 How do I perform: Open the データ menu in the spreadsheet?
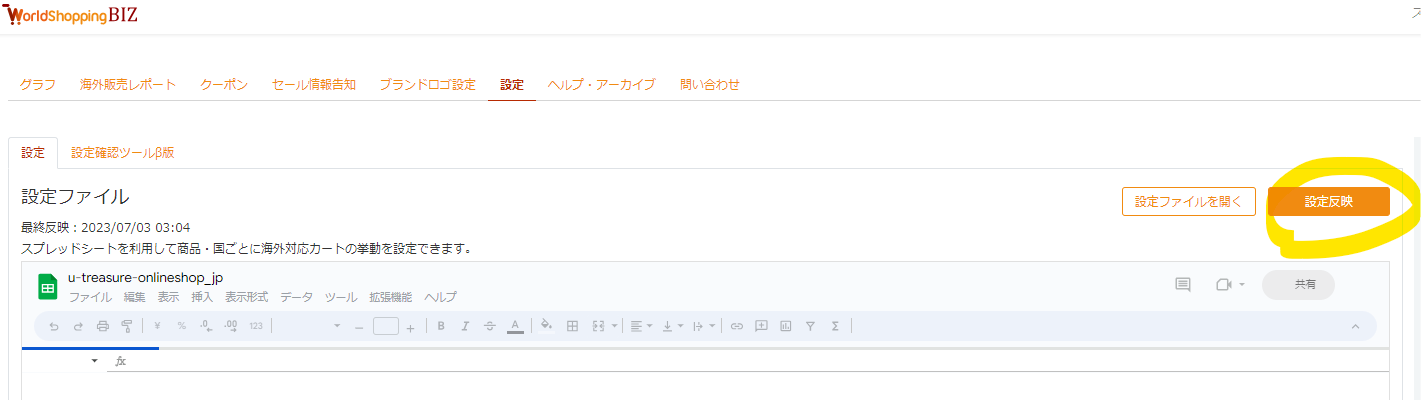296,297
